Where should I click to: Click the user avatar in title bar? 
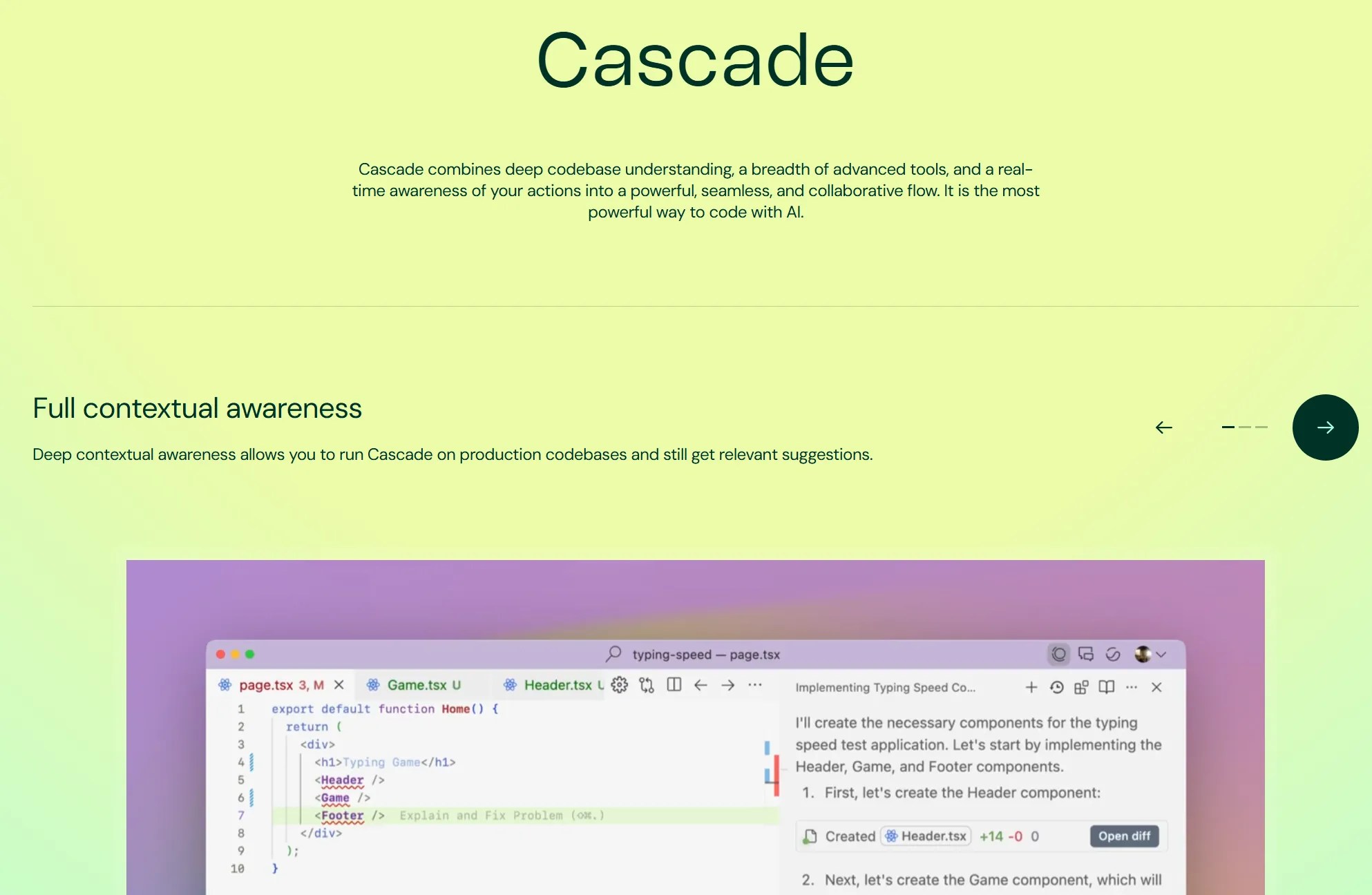pos(1143,654)
